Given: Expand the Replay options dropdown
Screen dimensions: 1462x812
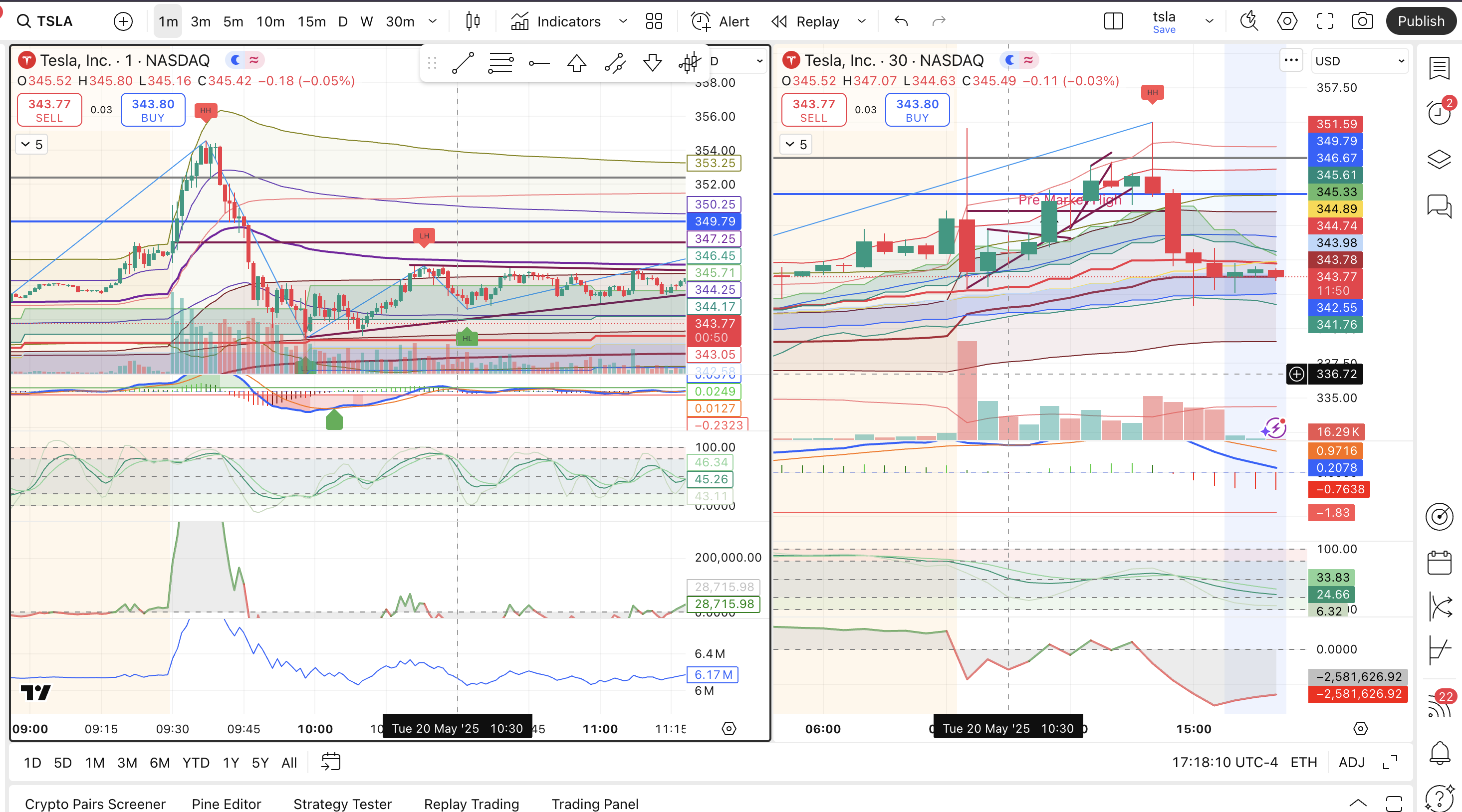Looking at the screenshot, I should [862, 21].
